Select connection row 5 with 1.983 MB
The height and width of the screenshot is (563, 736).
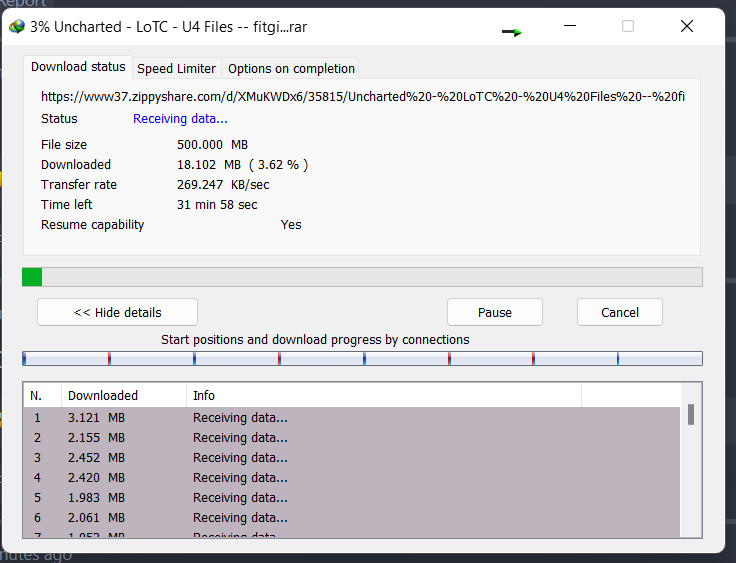[x=352, y=497]
